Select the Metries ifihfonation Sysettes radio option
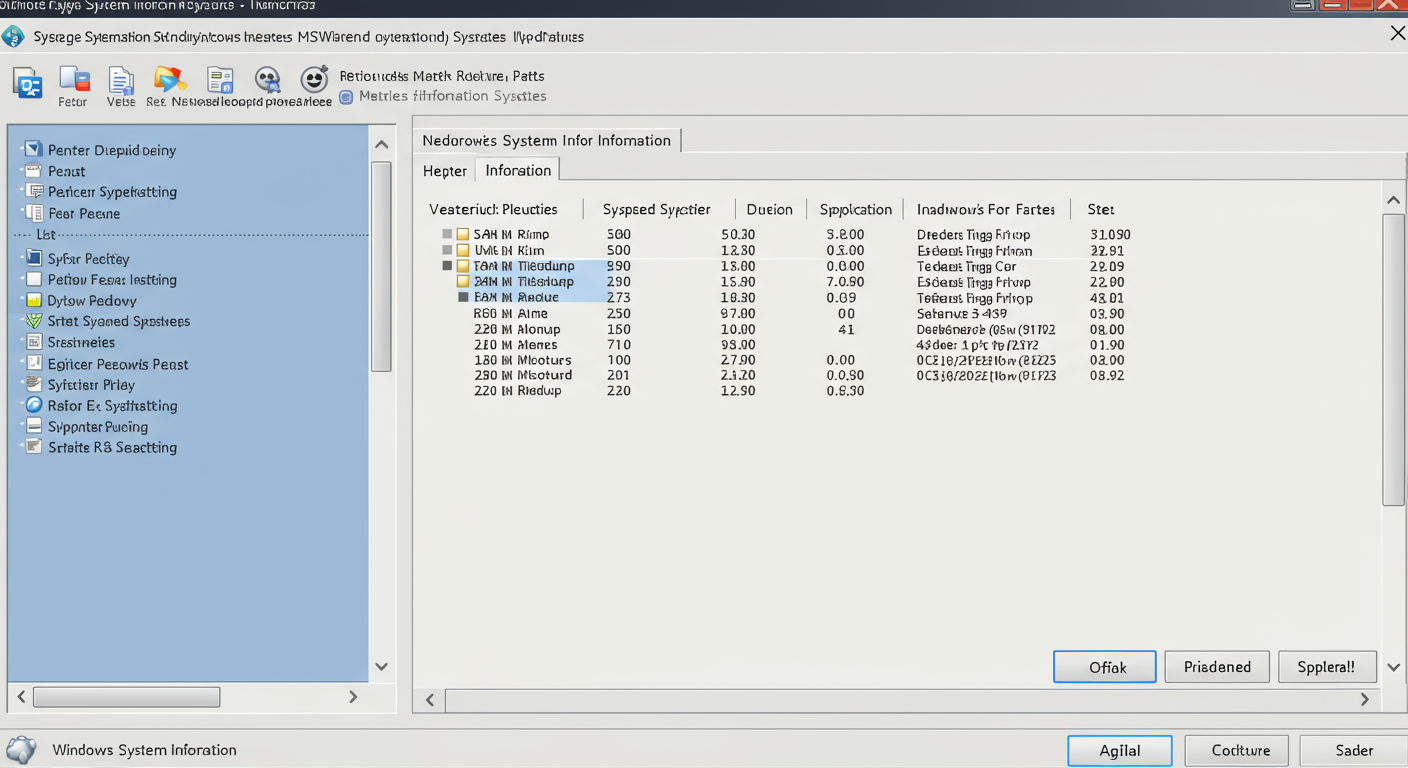Image resolution: width=1408 pixels, height=768 pixels. pyautogui.click(x=346, y=97)
